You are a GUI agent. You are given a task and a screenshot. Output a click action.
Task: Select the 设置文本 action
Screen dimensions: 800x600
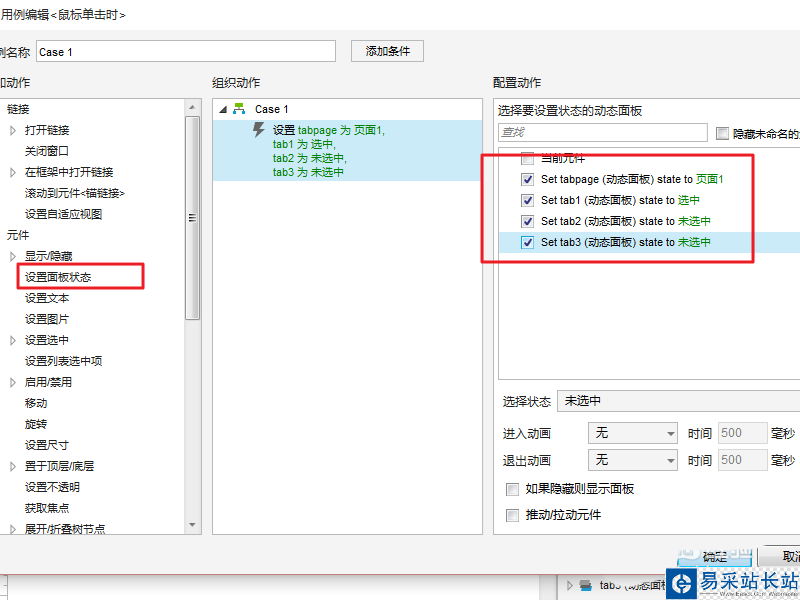46,298
